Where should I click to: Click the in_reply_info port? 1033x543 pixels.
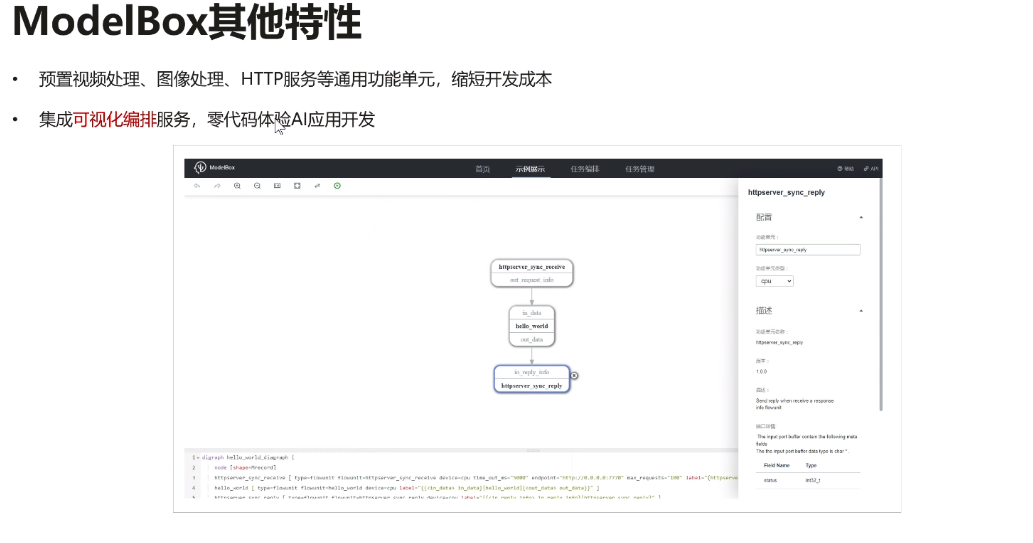pos(532,372)
